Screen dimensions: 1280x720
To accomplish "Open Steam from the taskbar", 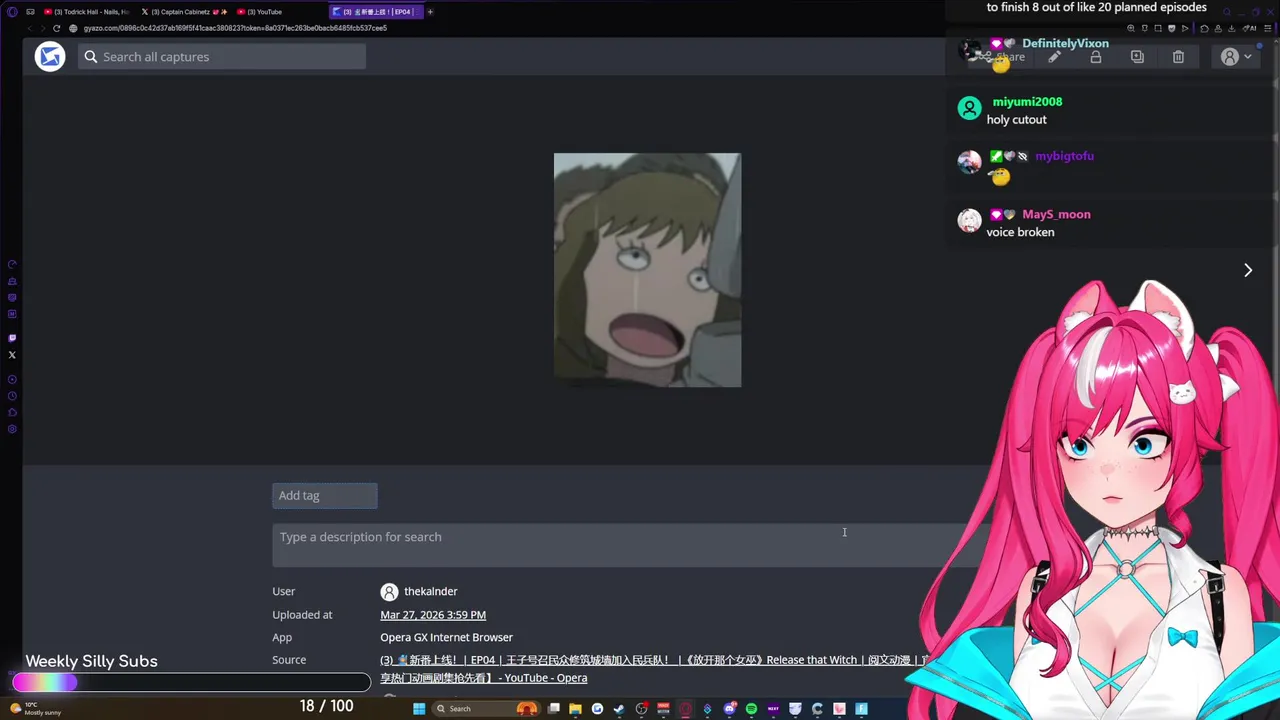I will pyautogui.click(x=619, y=709).
